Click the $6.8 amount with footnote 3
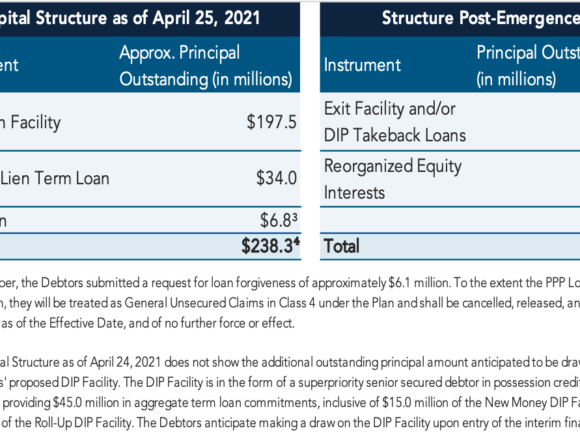The image size is (580, 435). [x=279, y=220]
